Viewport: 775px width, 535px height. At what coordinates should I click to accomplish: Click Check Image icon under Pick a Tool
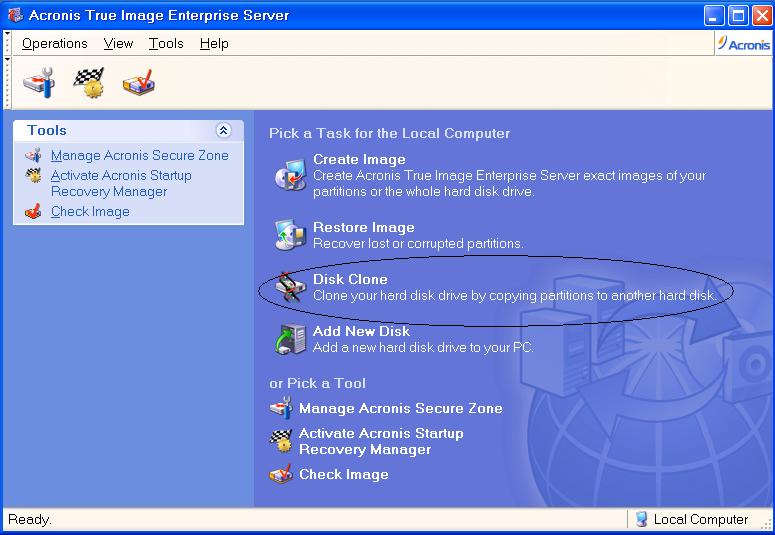pos(281,474)
